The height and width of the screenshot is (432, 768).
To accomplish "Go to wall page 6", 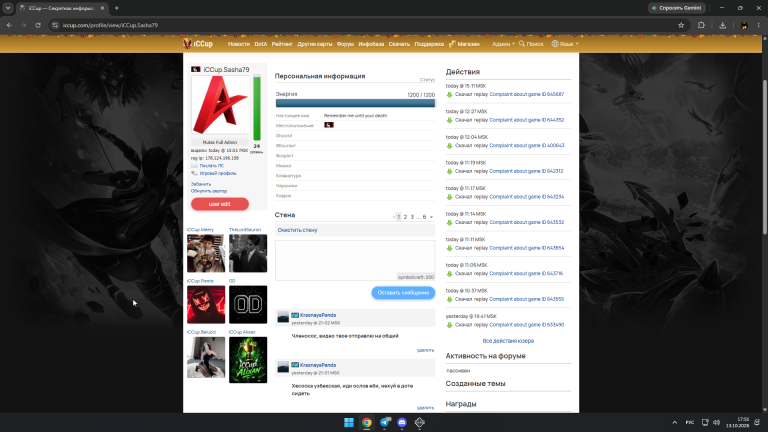I will [x=424, y=217].
